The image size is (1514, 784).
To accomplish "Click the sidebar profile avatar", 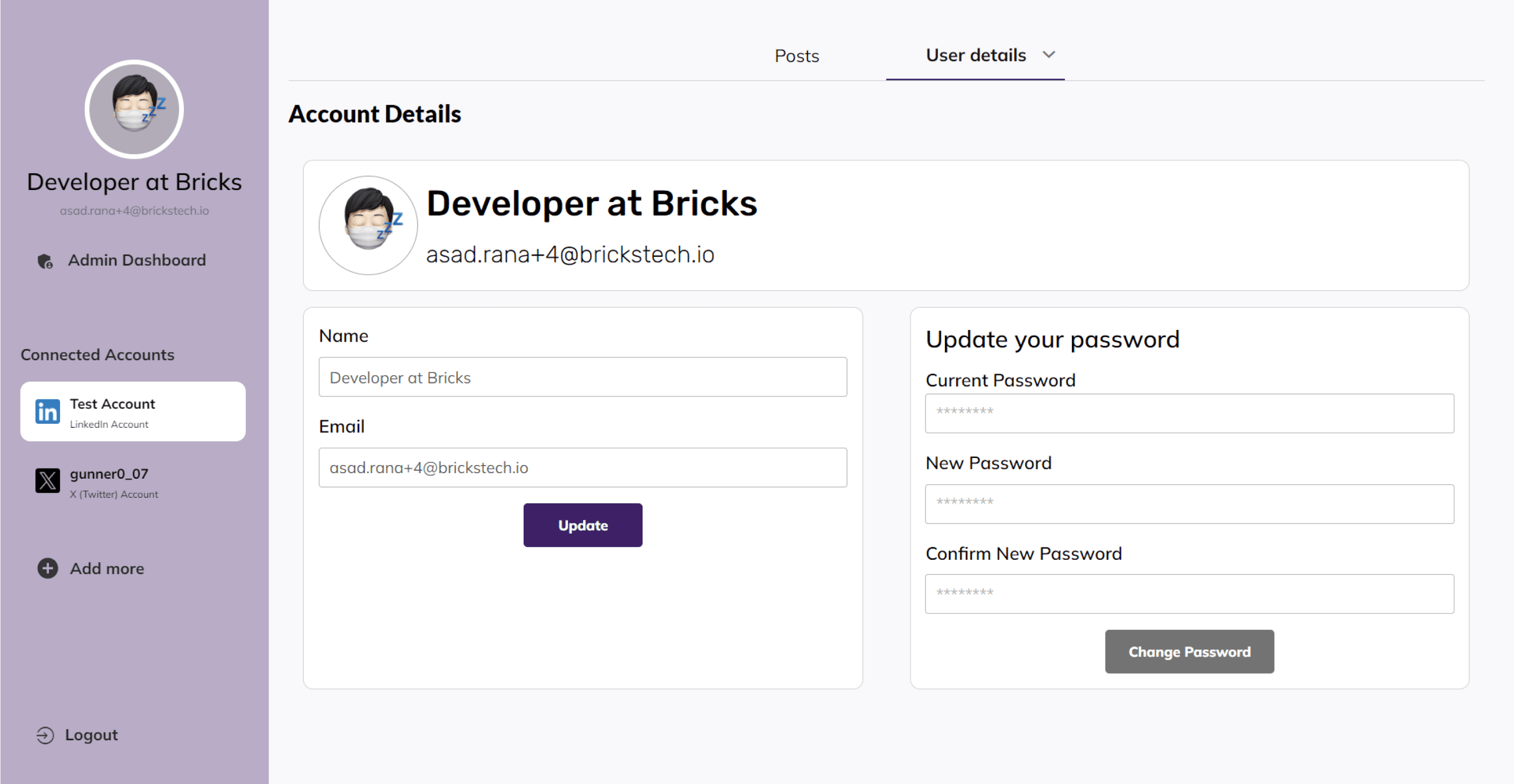I will (x=134, y=109).
